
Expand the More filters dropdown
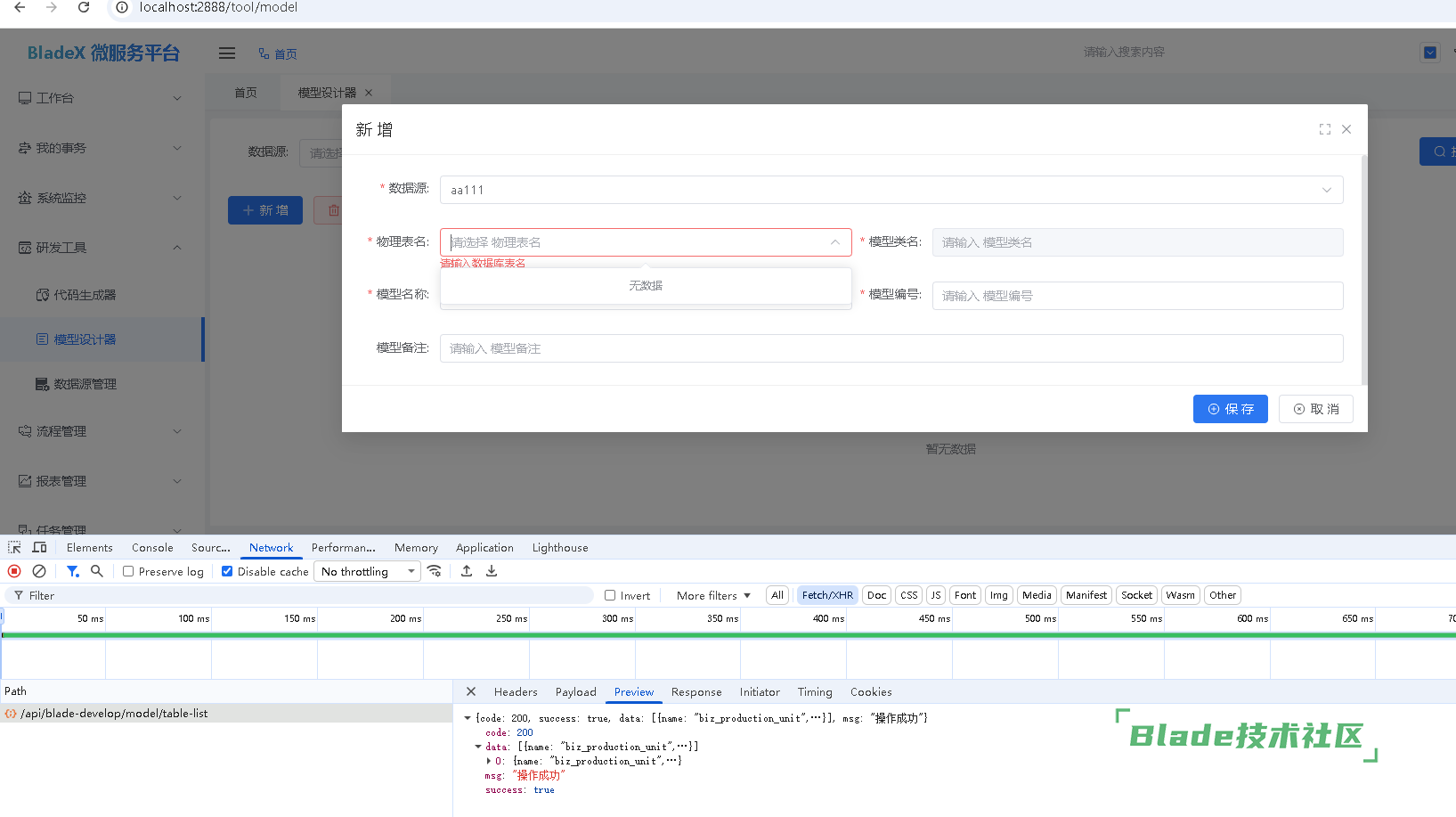click(713, 595)
